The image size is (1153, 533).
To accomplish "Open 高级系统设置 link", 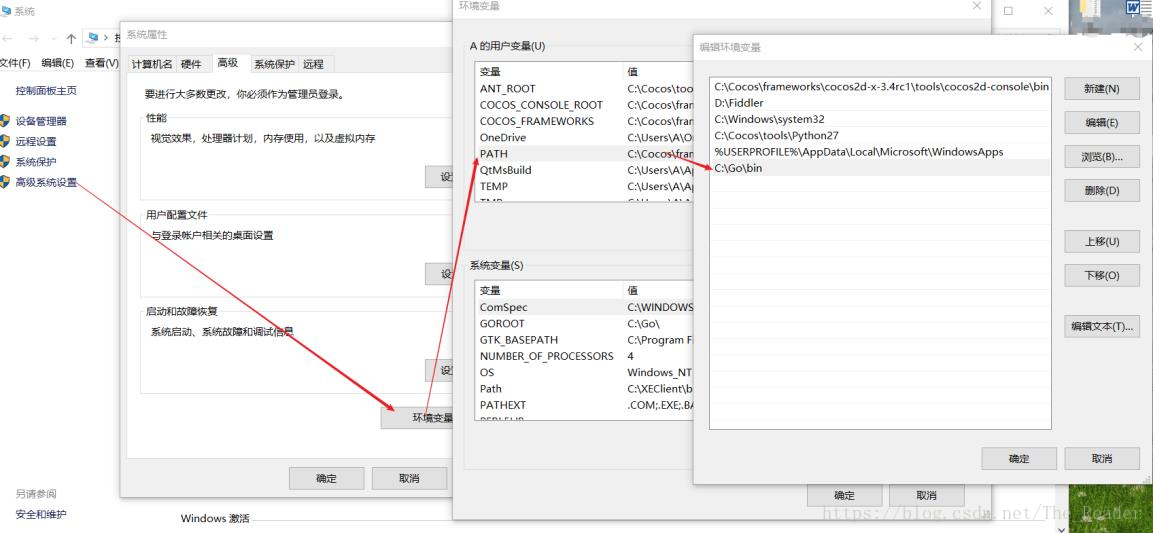I will point(46,182).
